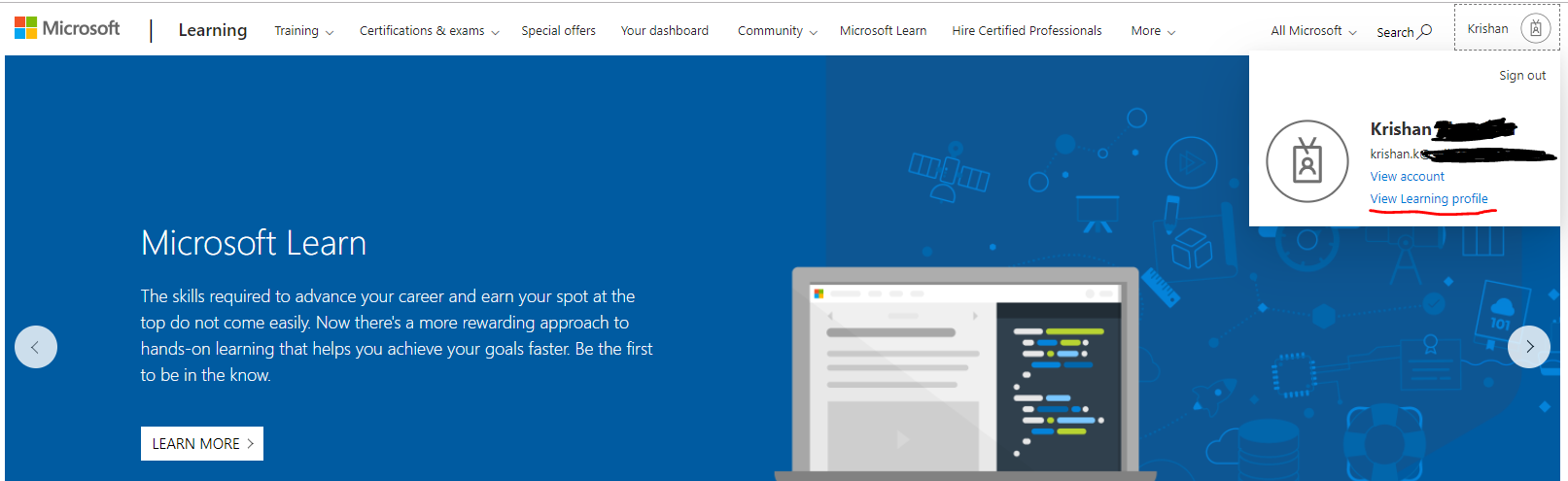This screenshot has height=481, width=1568.
Task: Go to next carousel slide
Action: point(1529,347)
